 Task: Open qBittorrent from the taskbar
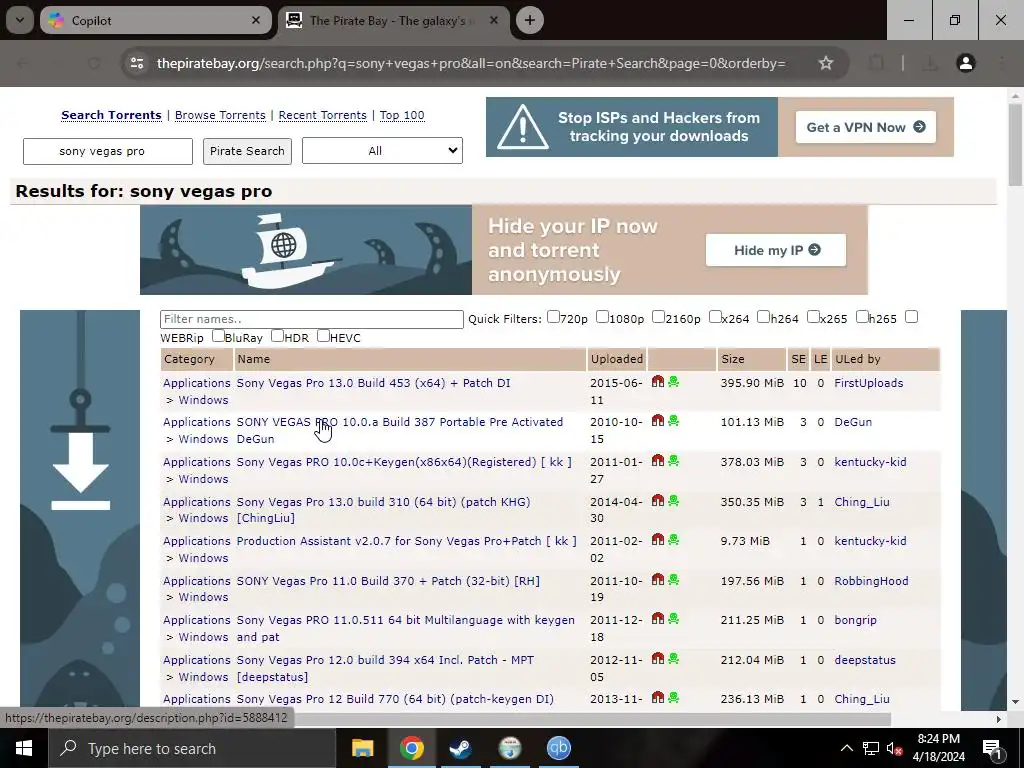pyautogui.click(x=559, y=748)
